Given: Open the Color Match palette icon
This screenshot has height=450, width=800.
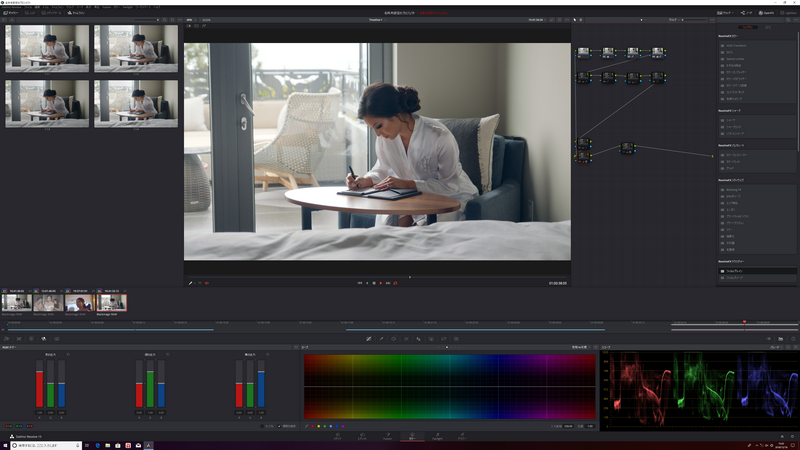Looking at the screenshot, I should (19, 339).
